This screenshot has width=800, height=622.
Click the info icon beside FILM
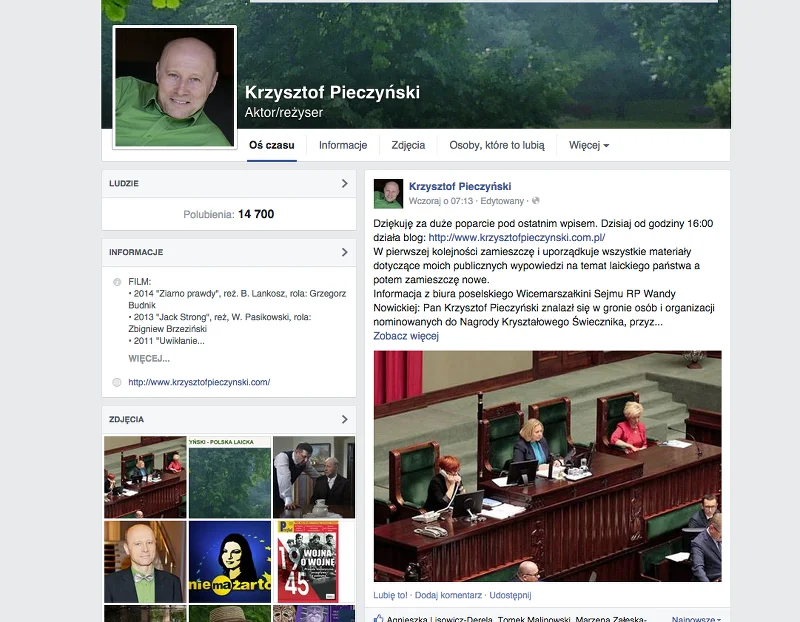117,282
